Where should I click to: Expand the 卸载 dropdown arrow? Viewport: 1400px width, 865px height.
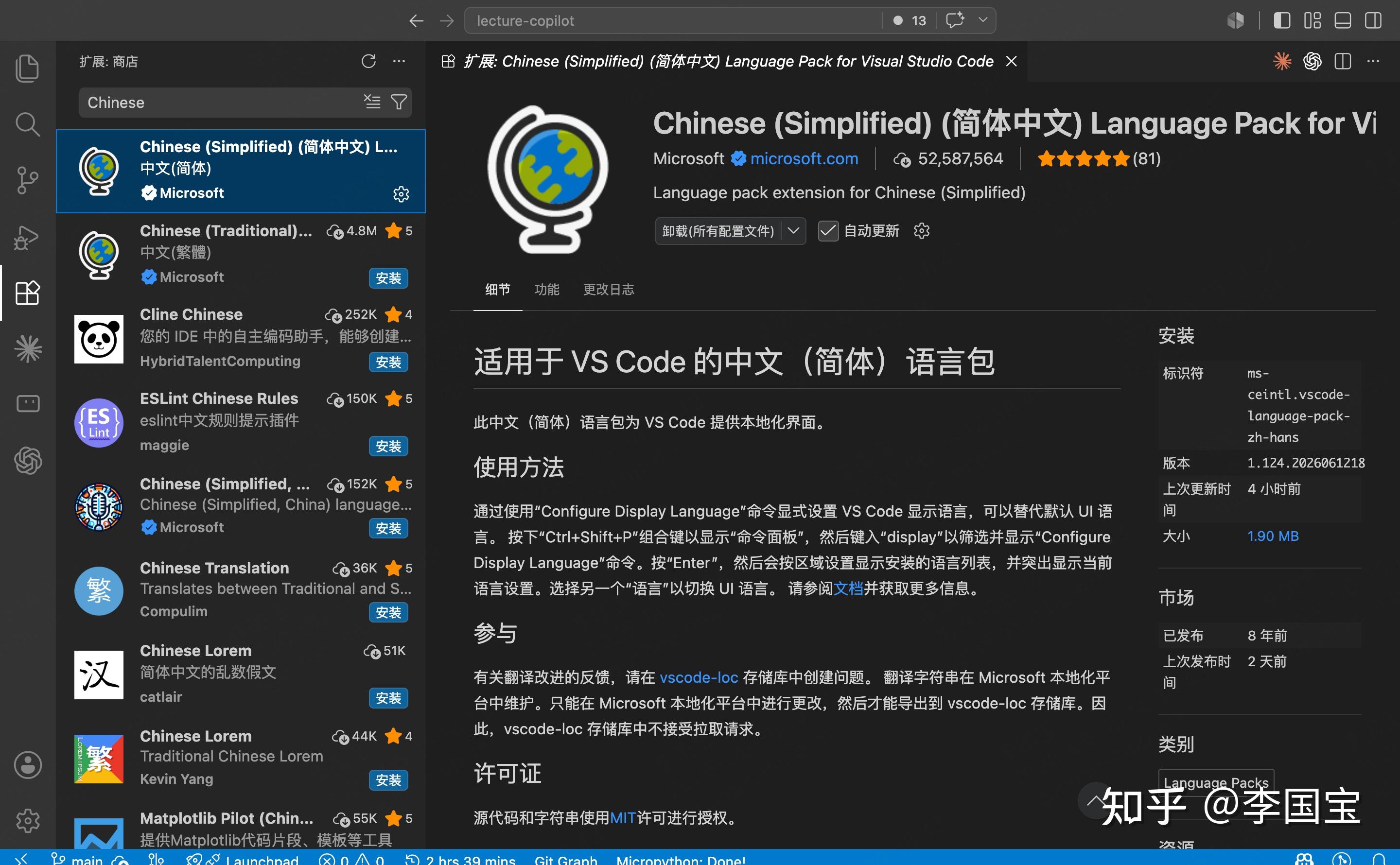tap(793, 231)
